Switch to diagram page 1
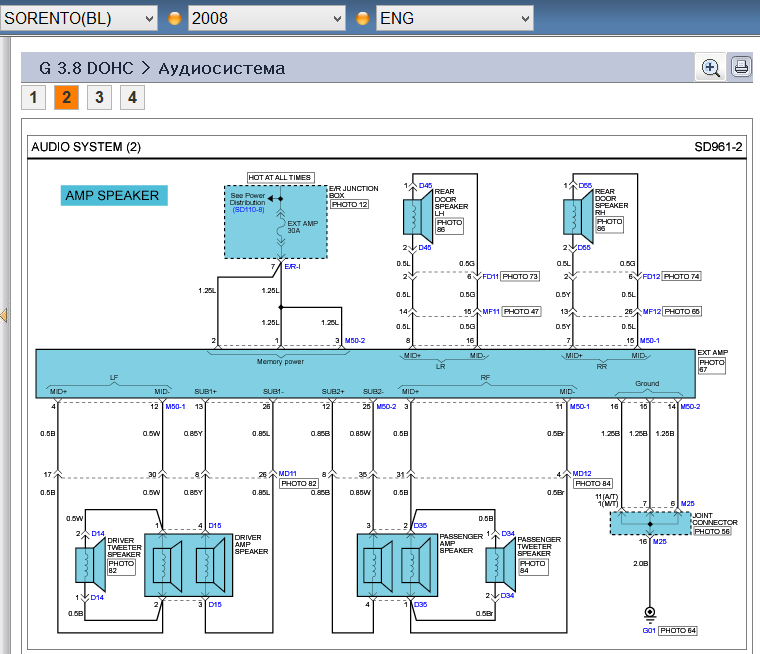Screen dimensions: 760x654 [x=33, y=97]
